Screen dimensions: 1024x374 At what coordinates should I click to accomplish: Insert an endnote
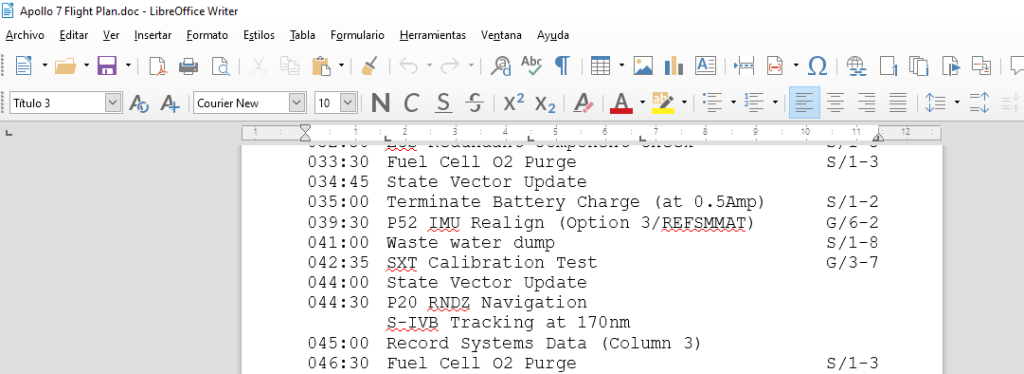[x=919, y=65]
